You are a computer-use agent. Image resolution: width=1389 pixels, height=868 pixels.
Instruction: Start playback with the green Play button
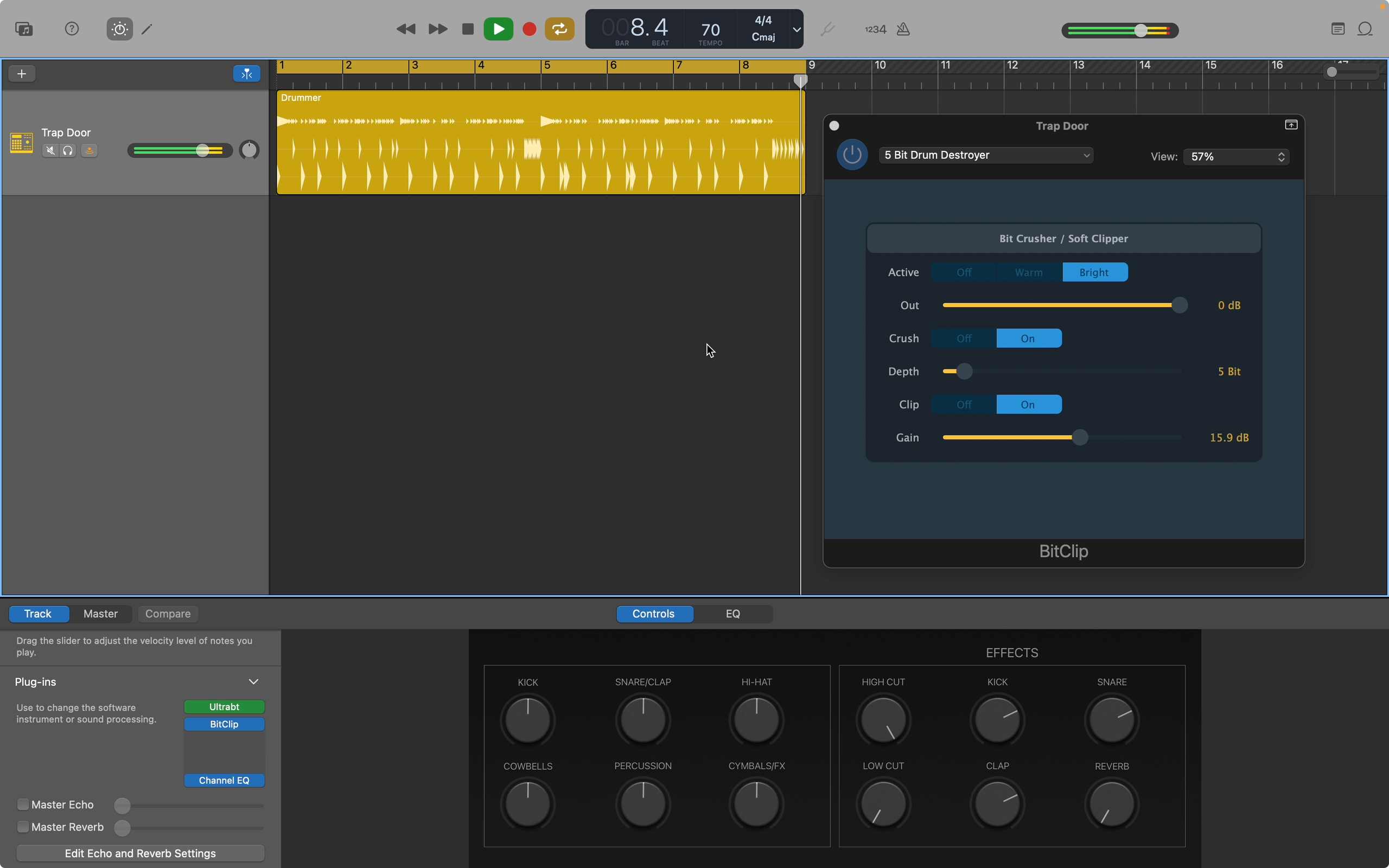[x=498, y=29]
